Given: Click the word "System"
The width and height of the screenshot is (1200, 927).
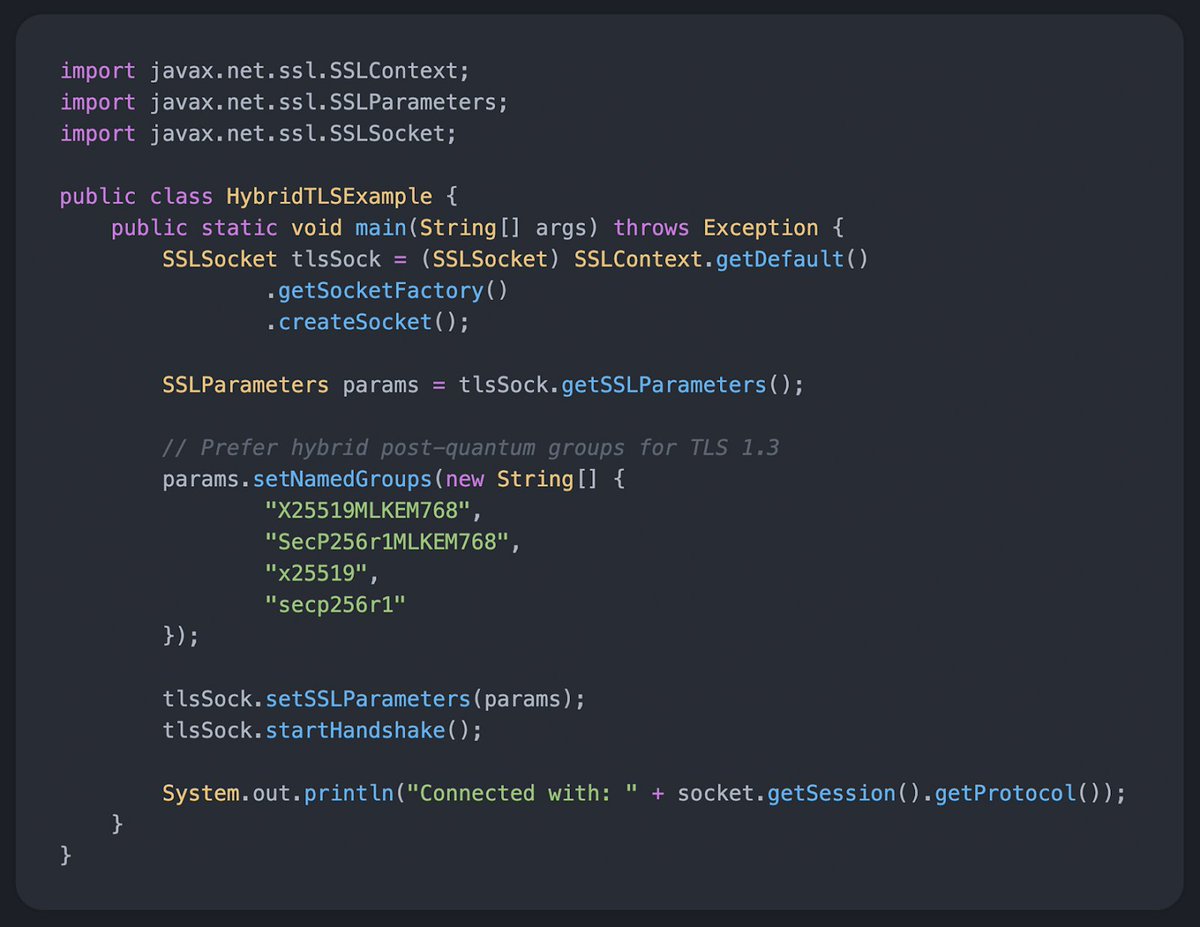Looking at the screenshot, I should click(x=201, y=793).
